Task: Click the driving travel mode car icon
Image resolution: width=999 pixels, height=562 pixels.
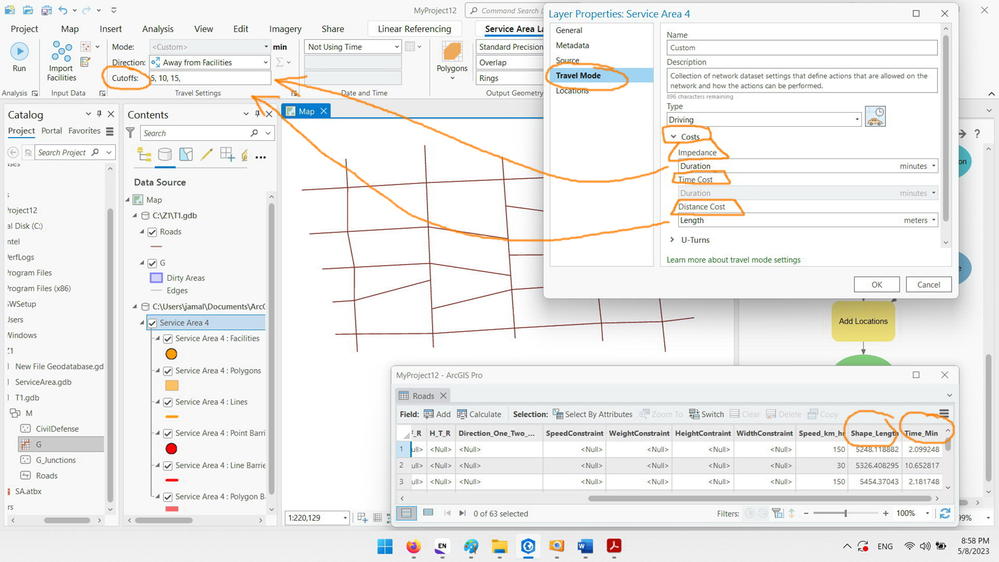Action: pos(875,116)
